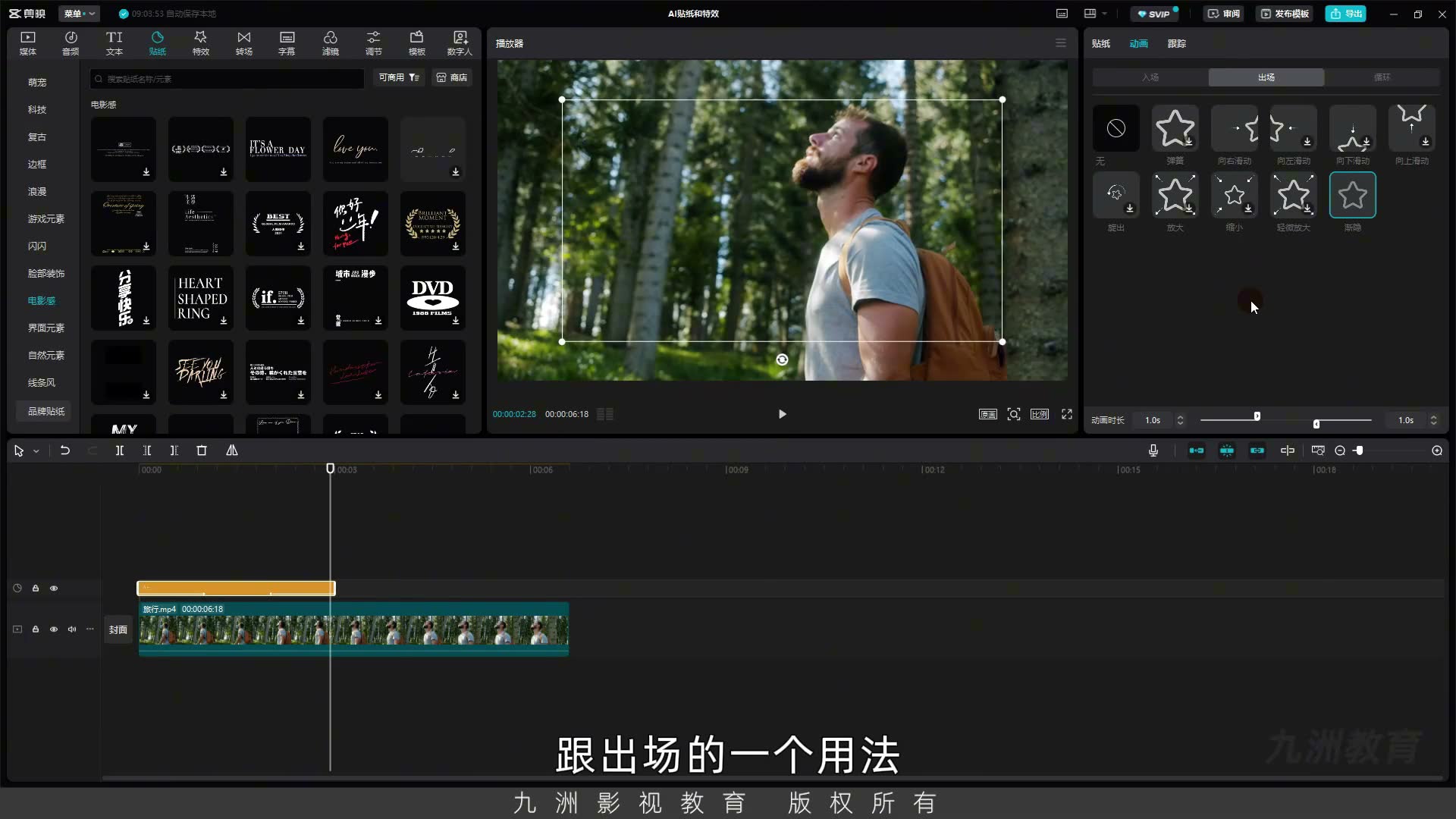The width and height of the screenshot is (1456, 819).
Task: Open the 音频 (Audio) panel
Action: (71, 43)
